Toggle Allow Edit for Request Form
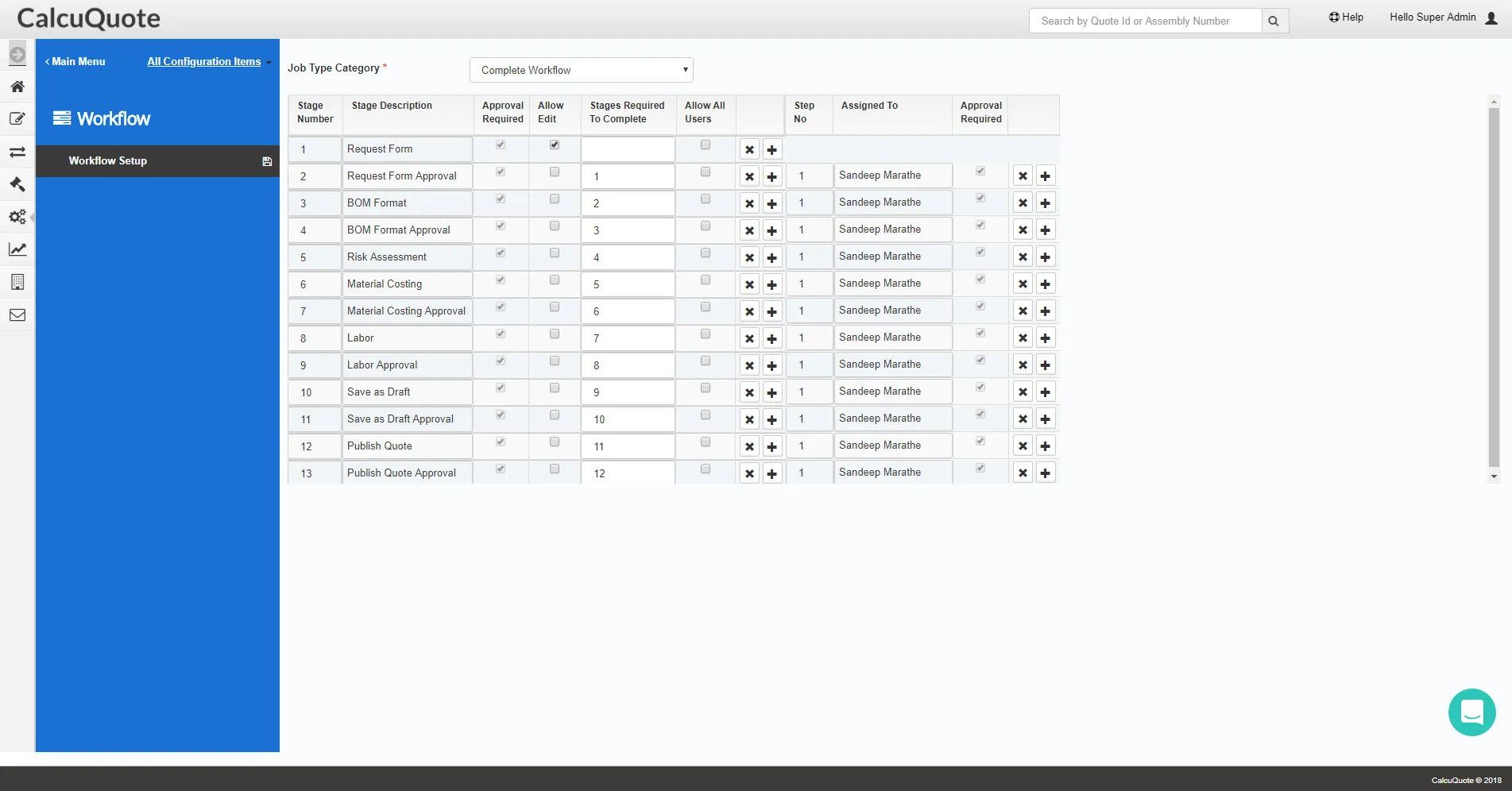The width and height of the screenshot is (1512, 791). (x=555, y=145)
